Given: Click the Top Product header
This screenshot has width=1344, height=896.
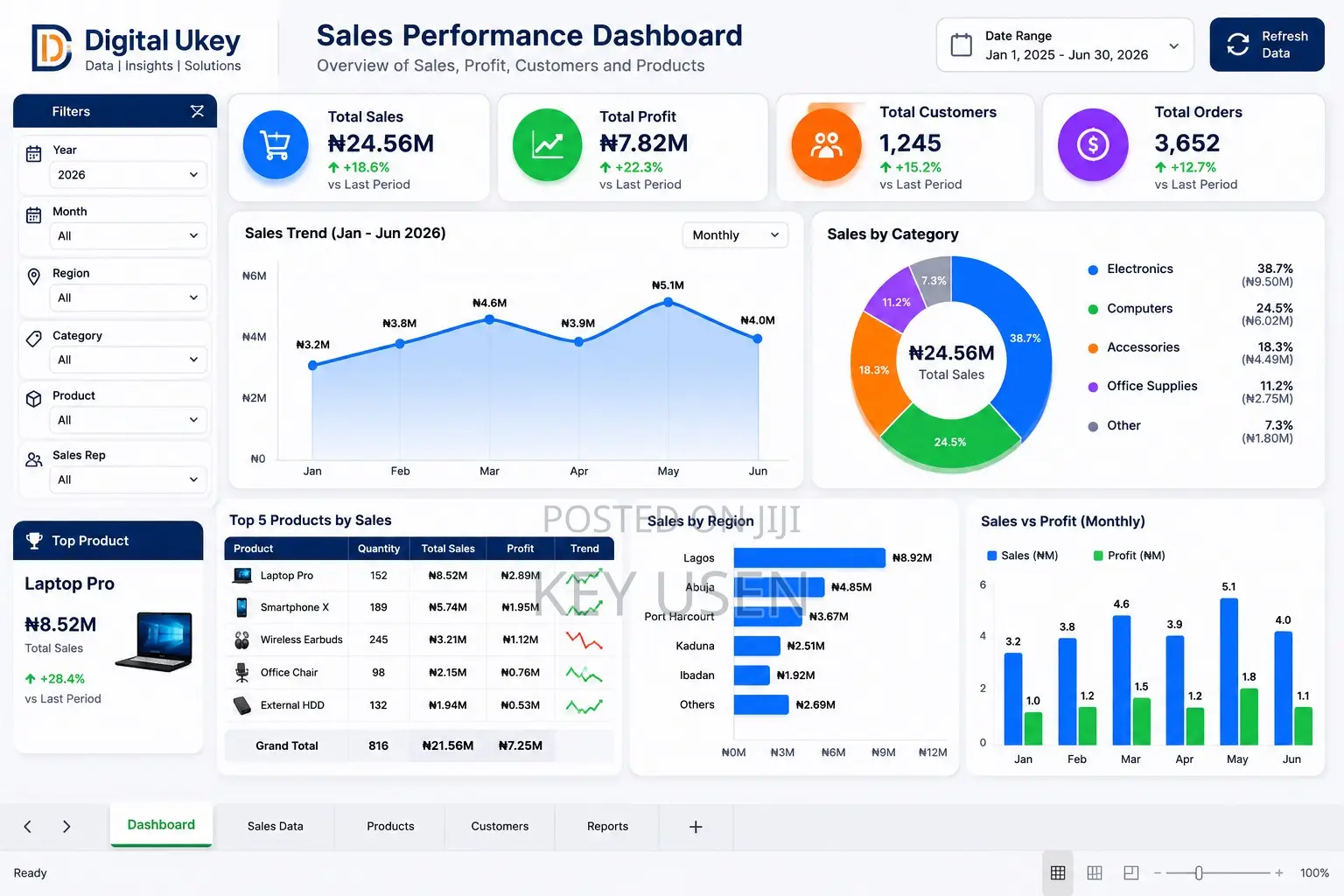Looking at the screenshot, I should [x=108, y=541].
